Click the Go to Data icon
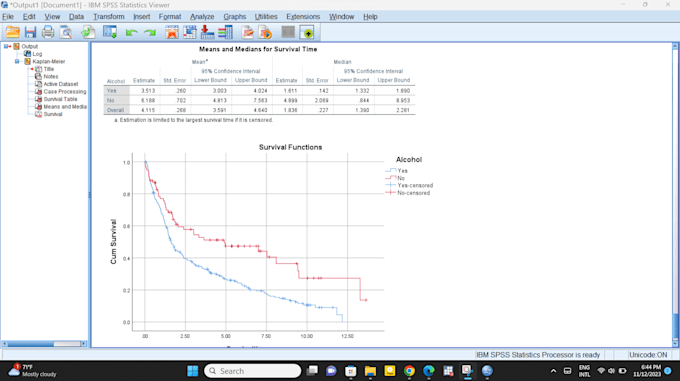 click(x=172, y=32)
